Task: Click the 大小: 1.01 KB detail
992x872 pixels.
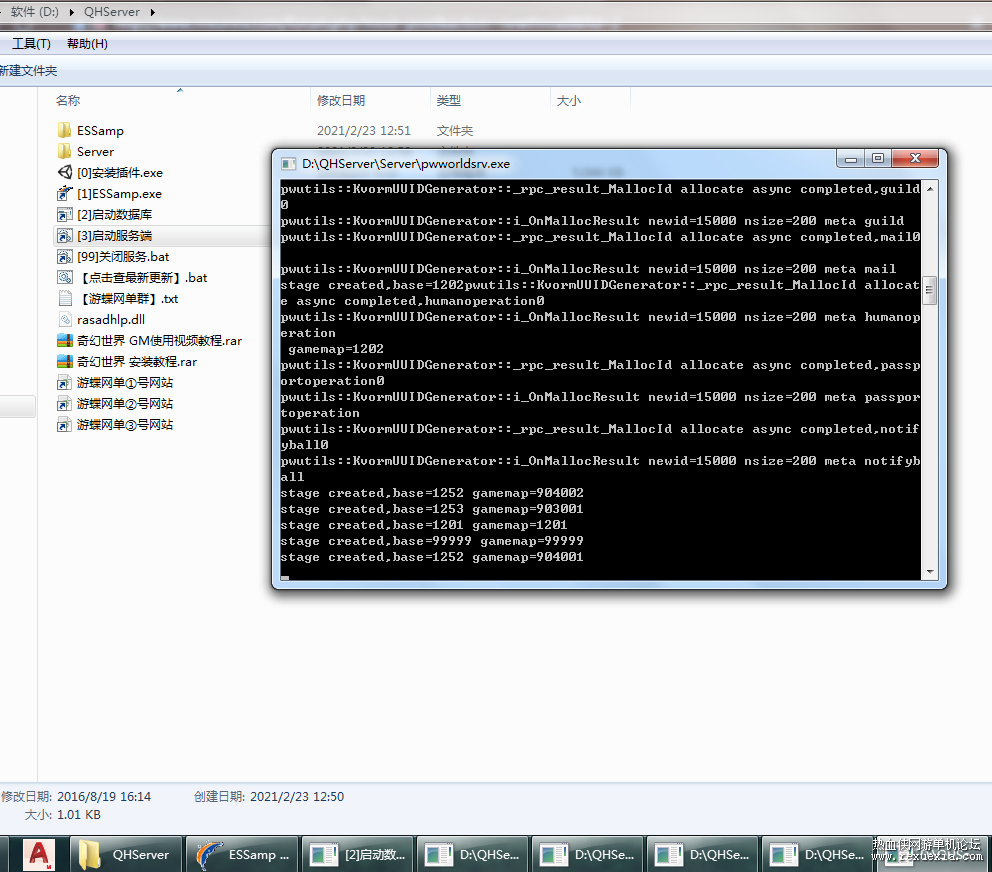Action: (63, 815)
